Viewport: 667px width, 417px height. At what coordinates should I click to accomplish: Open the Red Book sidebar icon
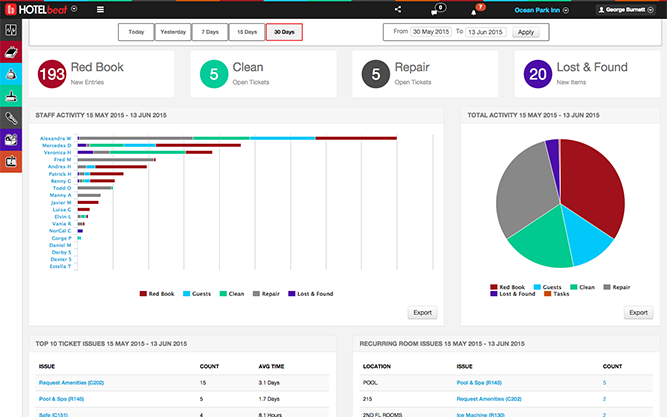point(10,52)
